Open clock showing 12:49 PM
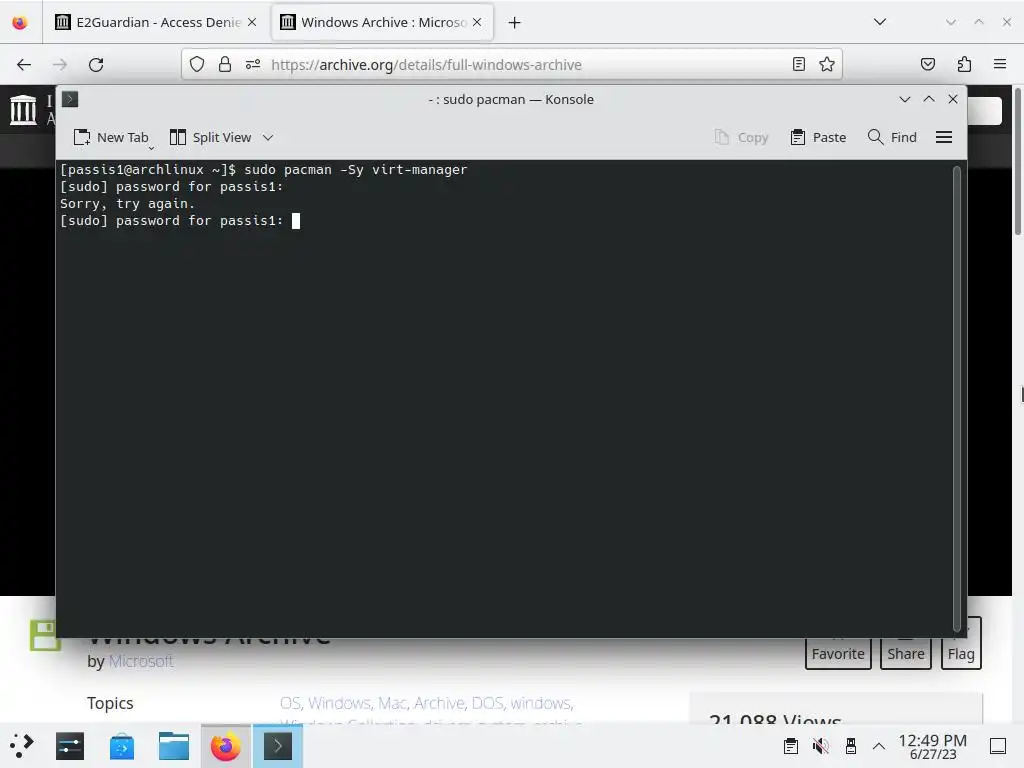 point(933,746)
